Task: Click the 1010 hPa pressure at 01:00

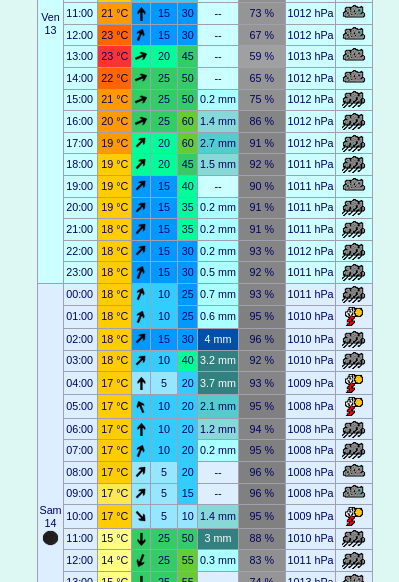Action: click(x=310, y=316)
